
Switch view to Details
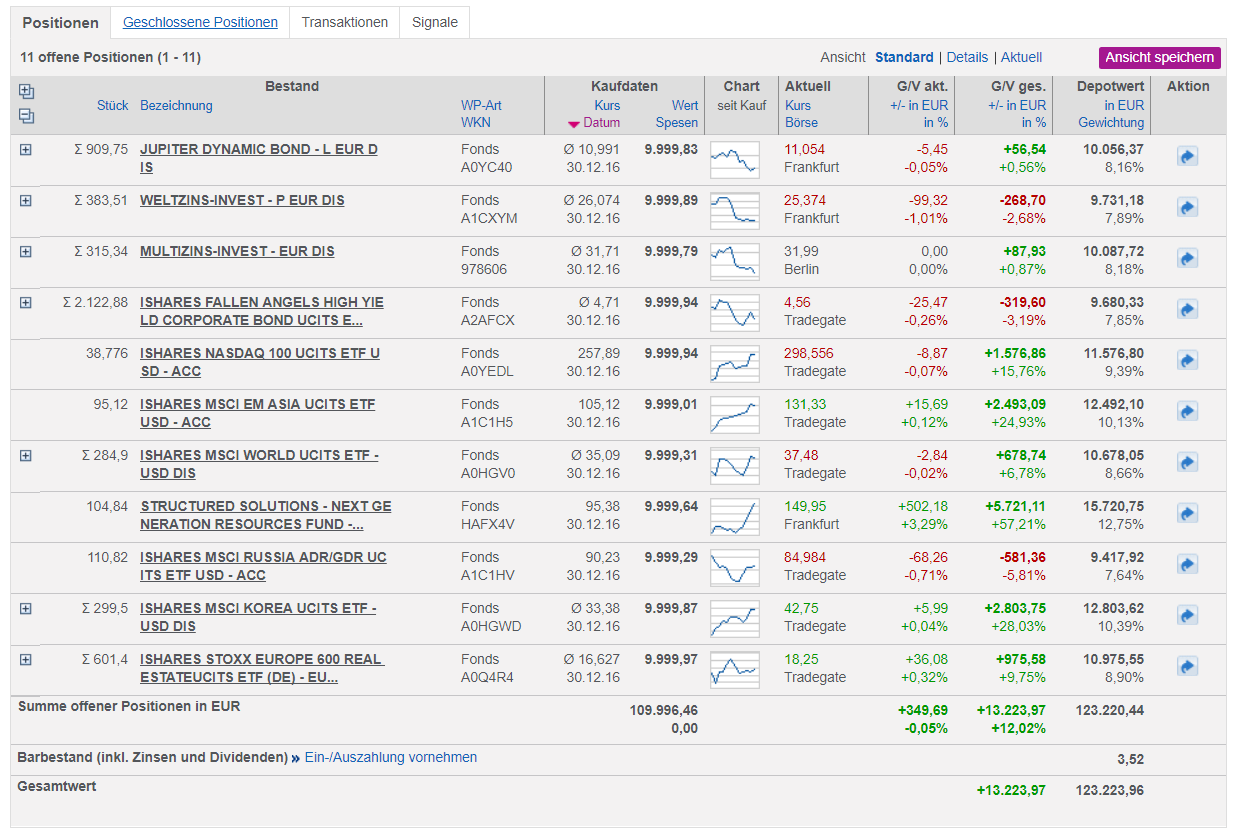[x=967, y=57]
